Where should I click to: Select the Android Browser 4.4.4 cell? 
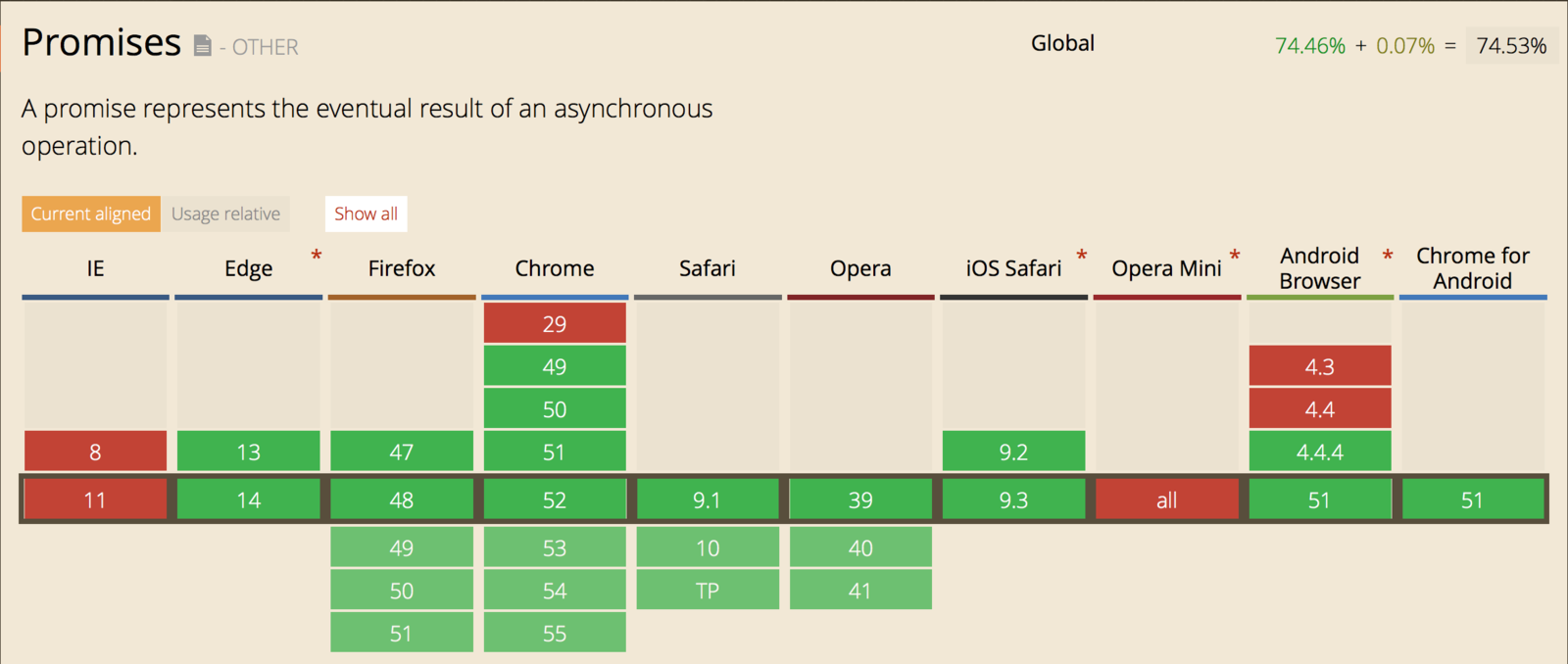point(1320,451)
